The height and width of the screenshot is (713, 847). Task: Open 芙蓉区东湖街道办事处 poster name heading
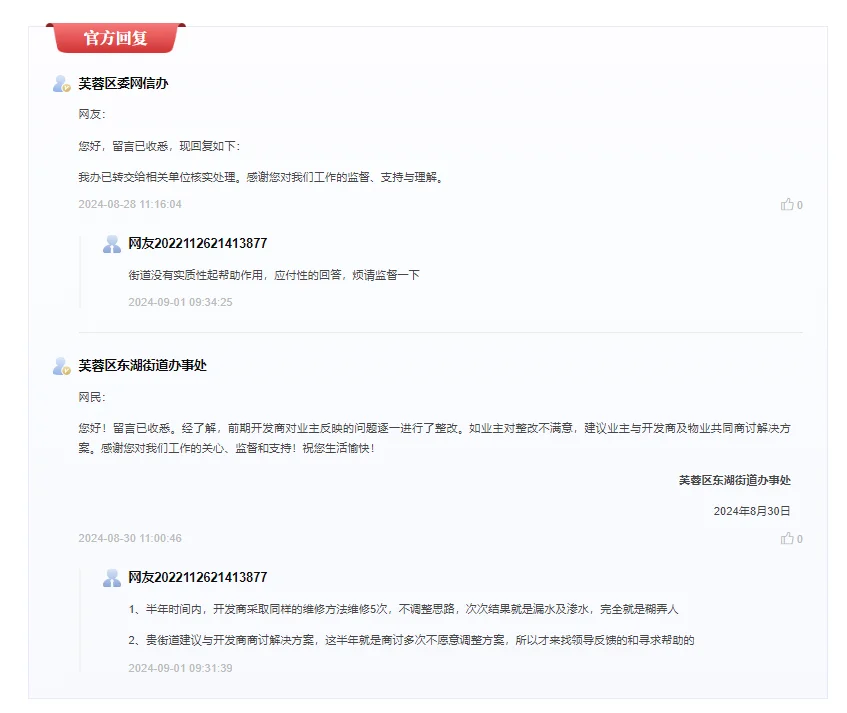pyautogui.click(x=143, y=366)
